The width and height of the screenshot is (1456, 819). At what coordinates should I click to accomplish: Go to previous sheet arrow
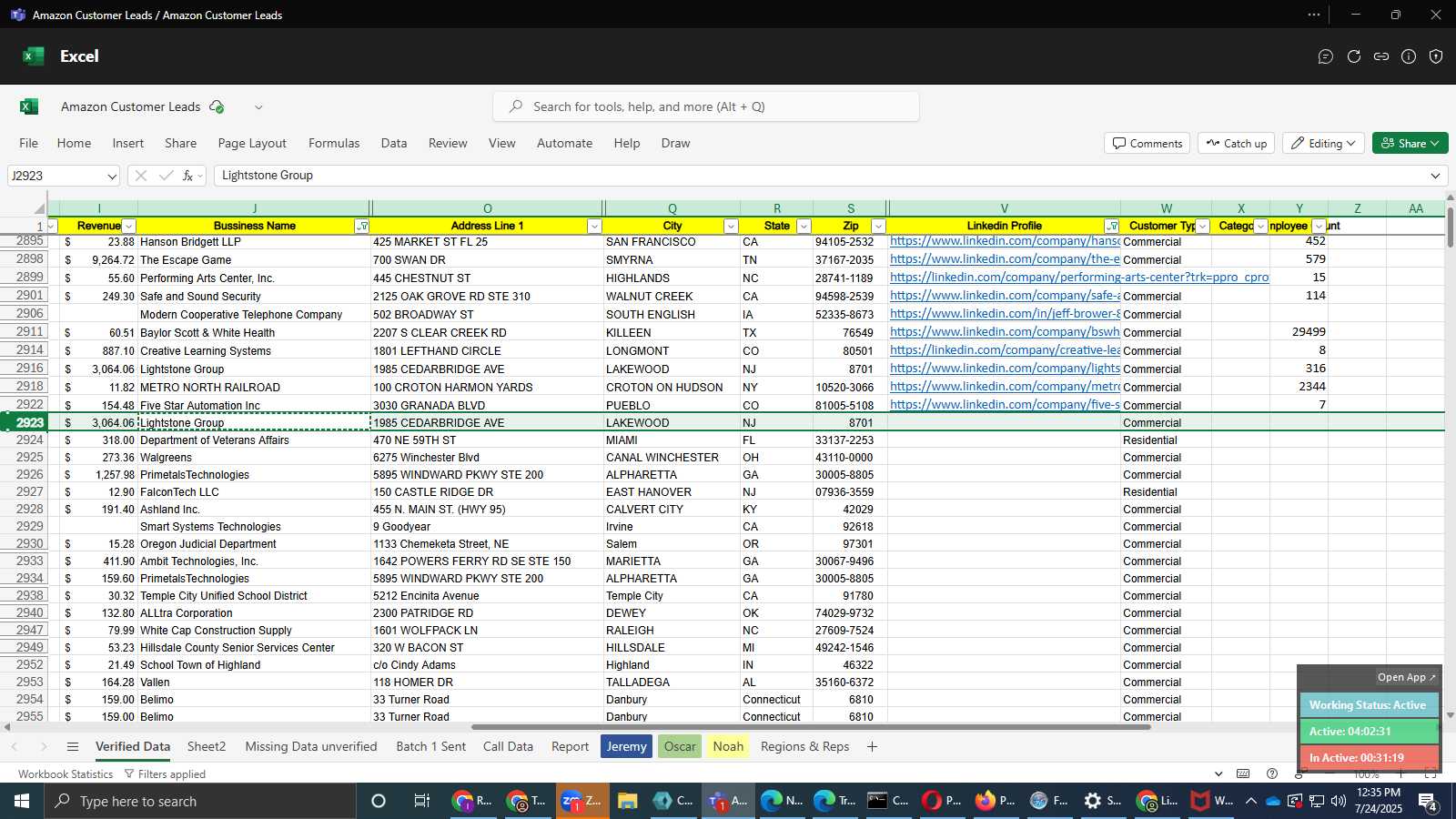[x=14, y=746]
